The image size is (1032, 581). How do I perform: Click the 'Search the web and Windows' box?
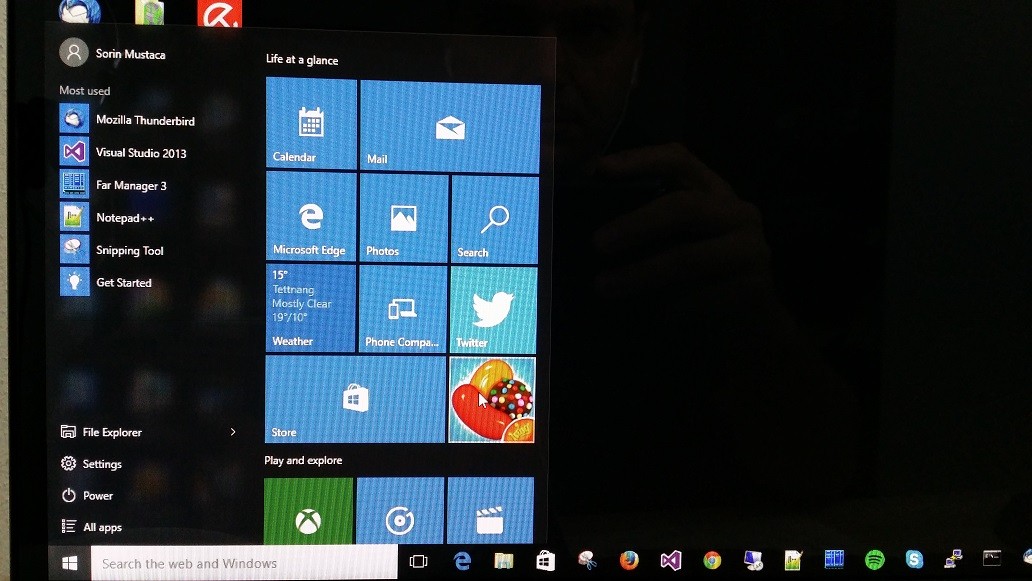click(x=244, y=563)
